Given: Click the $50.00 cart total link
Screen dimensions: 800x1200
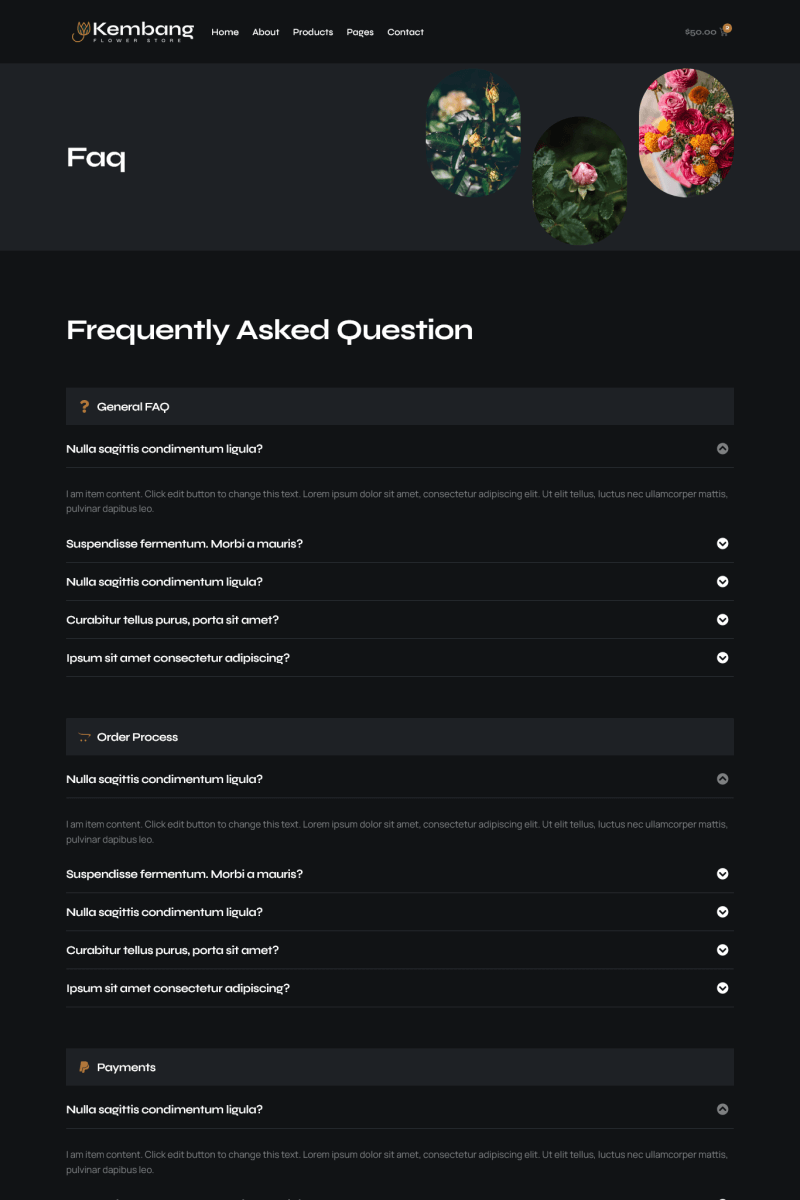Looking at the screenshot, I should [700, 32].
